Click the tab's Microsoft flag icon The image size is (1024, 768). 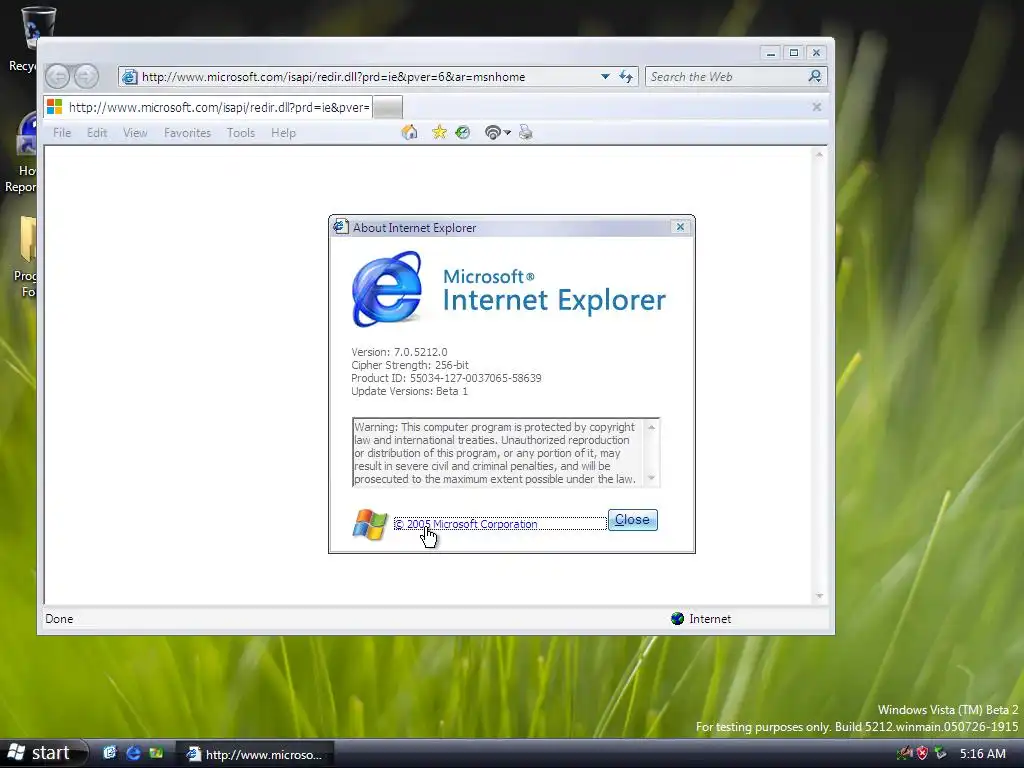point(55,106)
